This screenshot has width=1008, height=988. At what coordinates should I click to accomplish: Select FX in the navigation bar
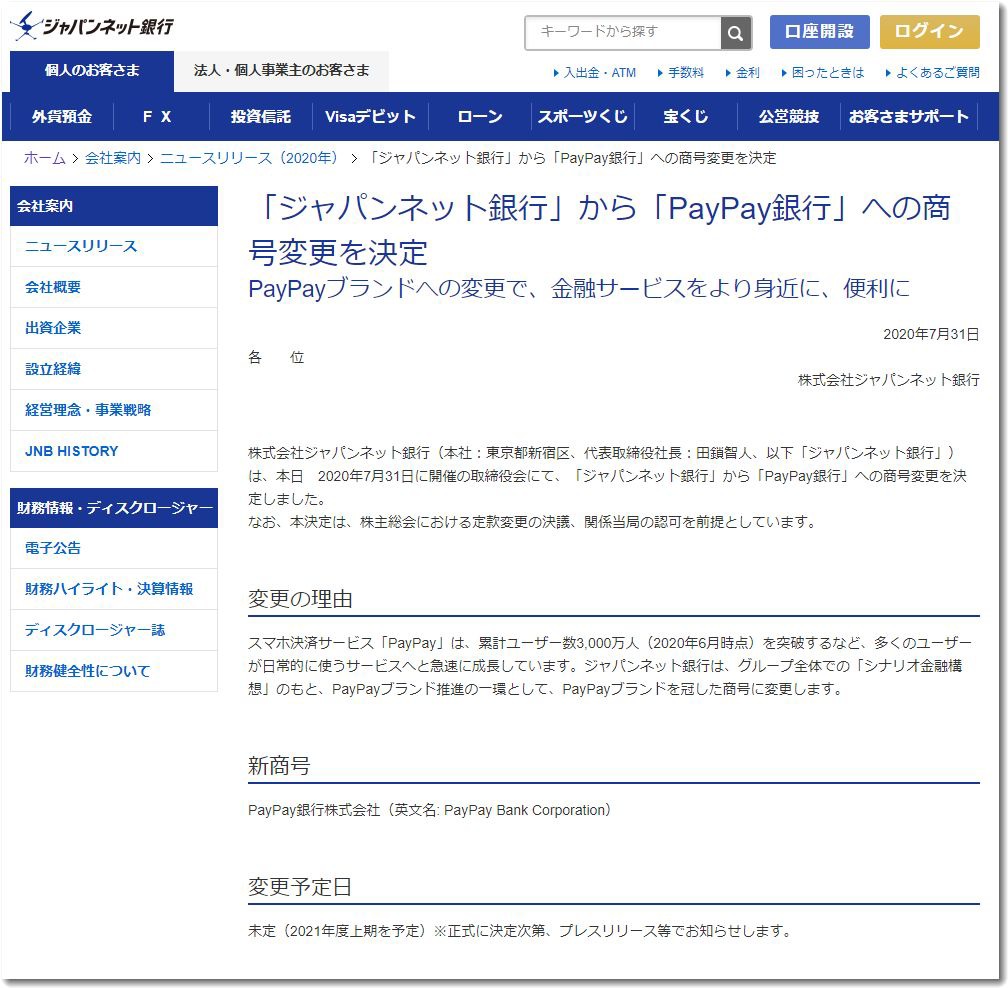pos(158,116)
